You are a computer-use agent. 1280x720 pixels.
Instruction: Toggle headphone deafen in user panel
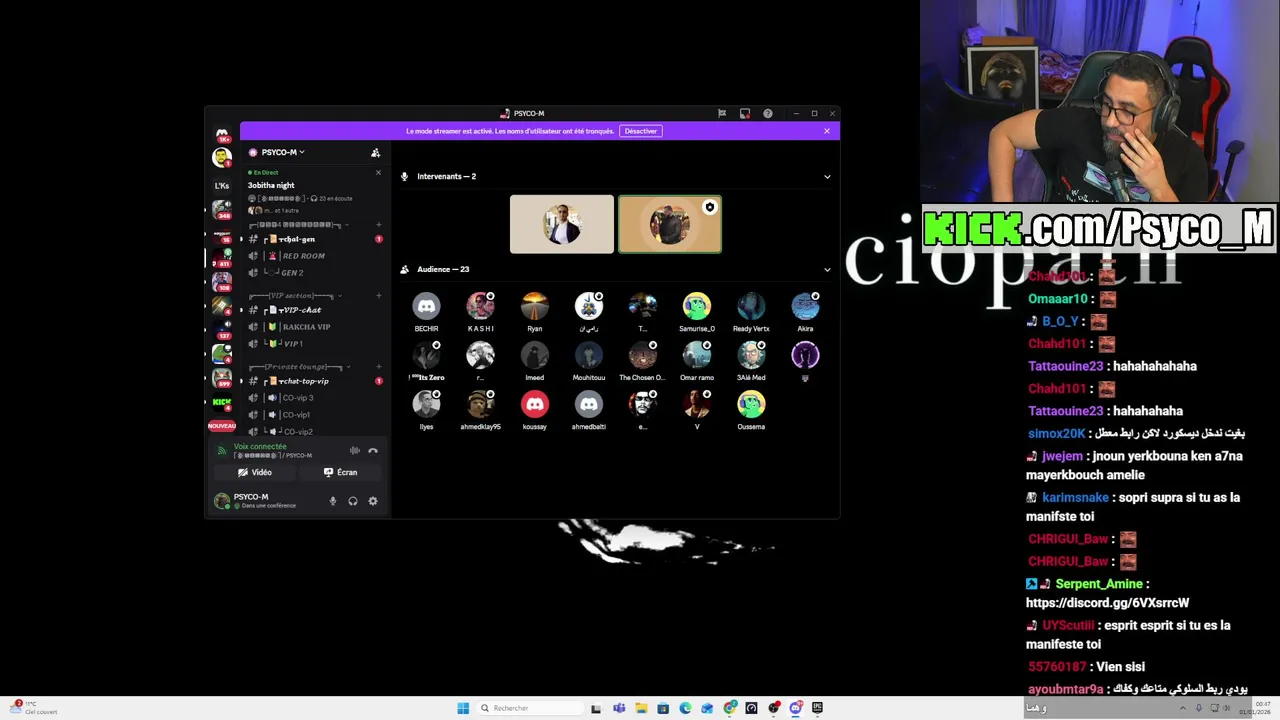pyautogui.click(x=353, y=501)
